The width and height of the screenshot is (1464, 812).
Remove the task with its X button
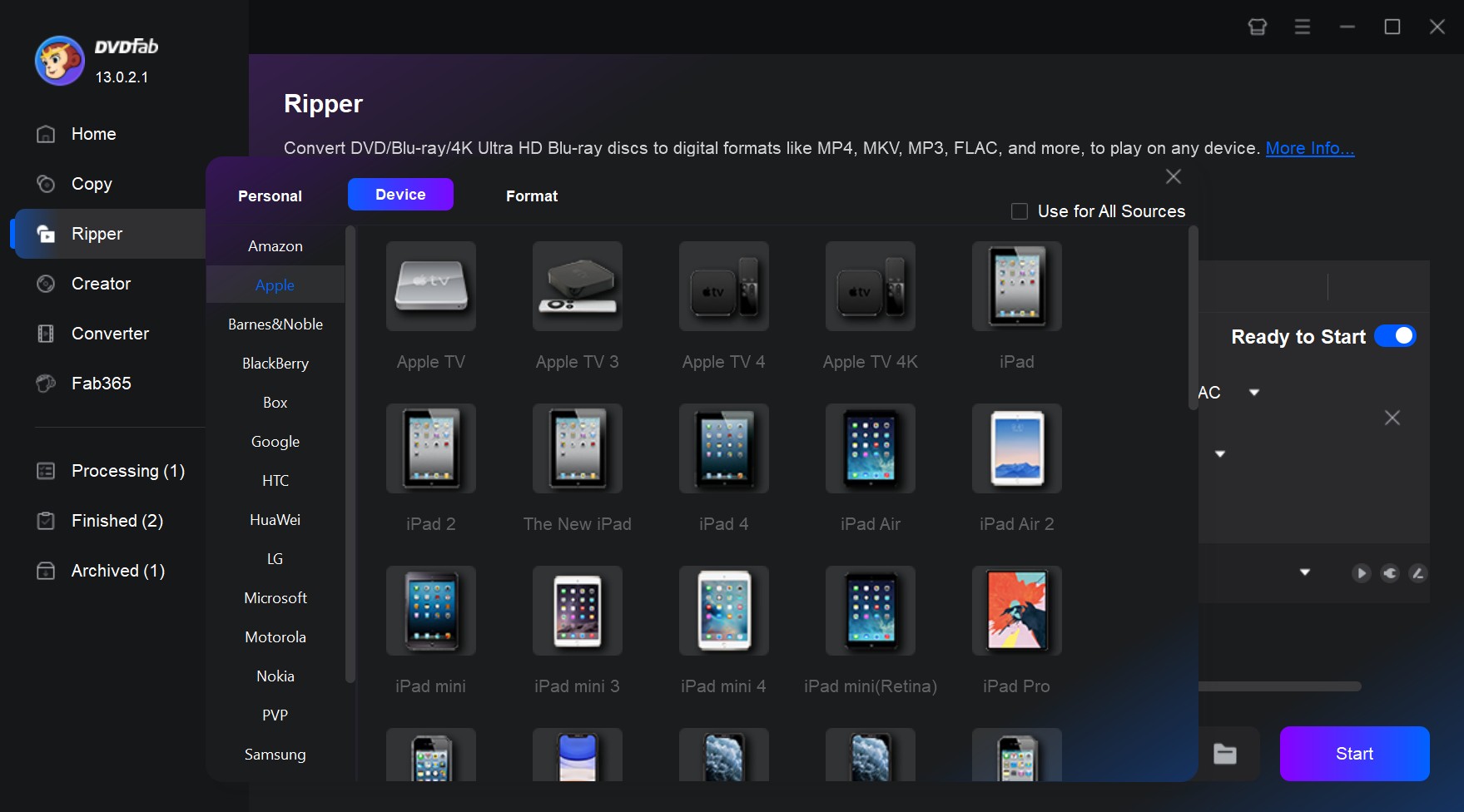1392,418
